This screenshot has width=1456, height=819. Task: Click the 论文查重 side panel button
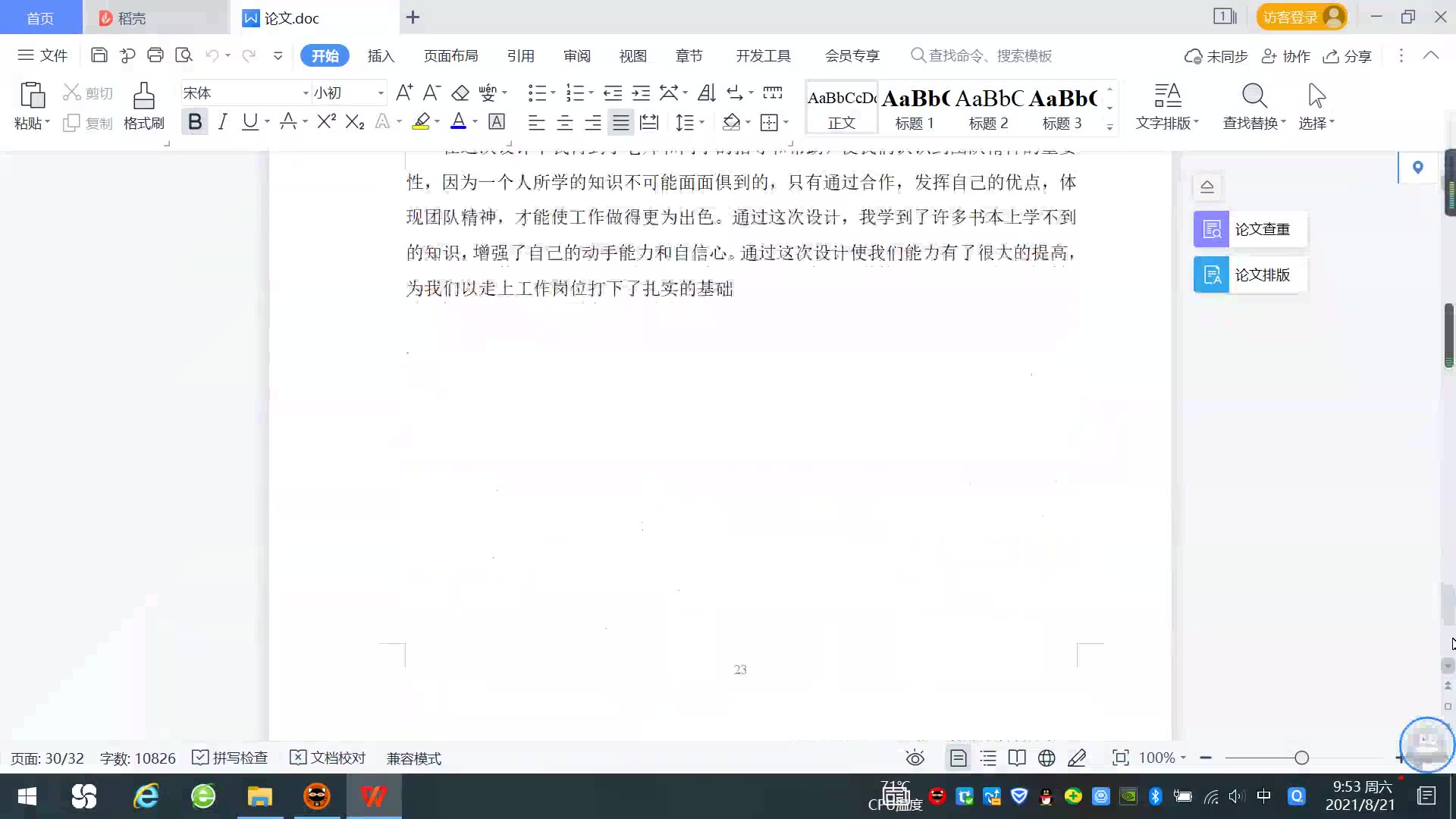1250,229
